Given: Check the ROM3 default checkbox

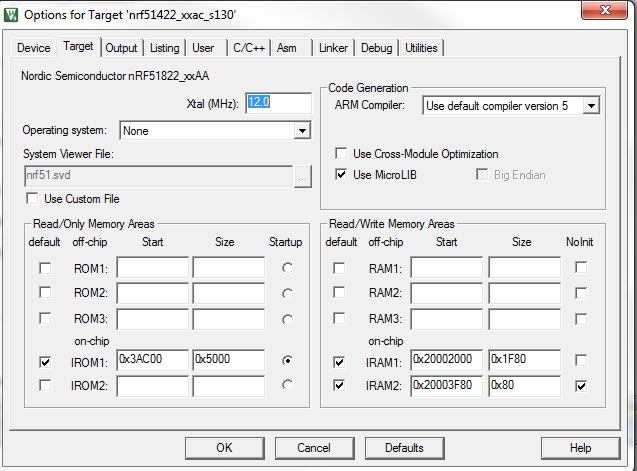Looking at the screenshot, I should 45,318.
